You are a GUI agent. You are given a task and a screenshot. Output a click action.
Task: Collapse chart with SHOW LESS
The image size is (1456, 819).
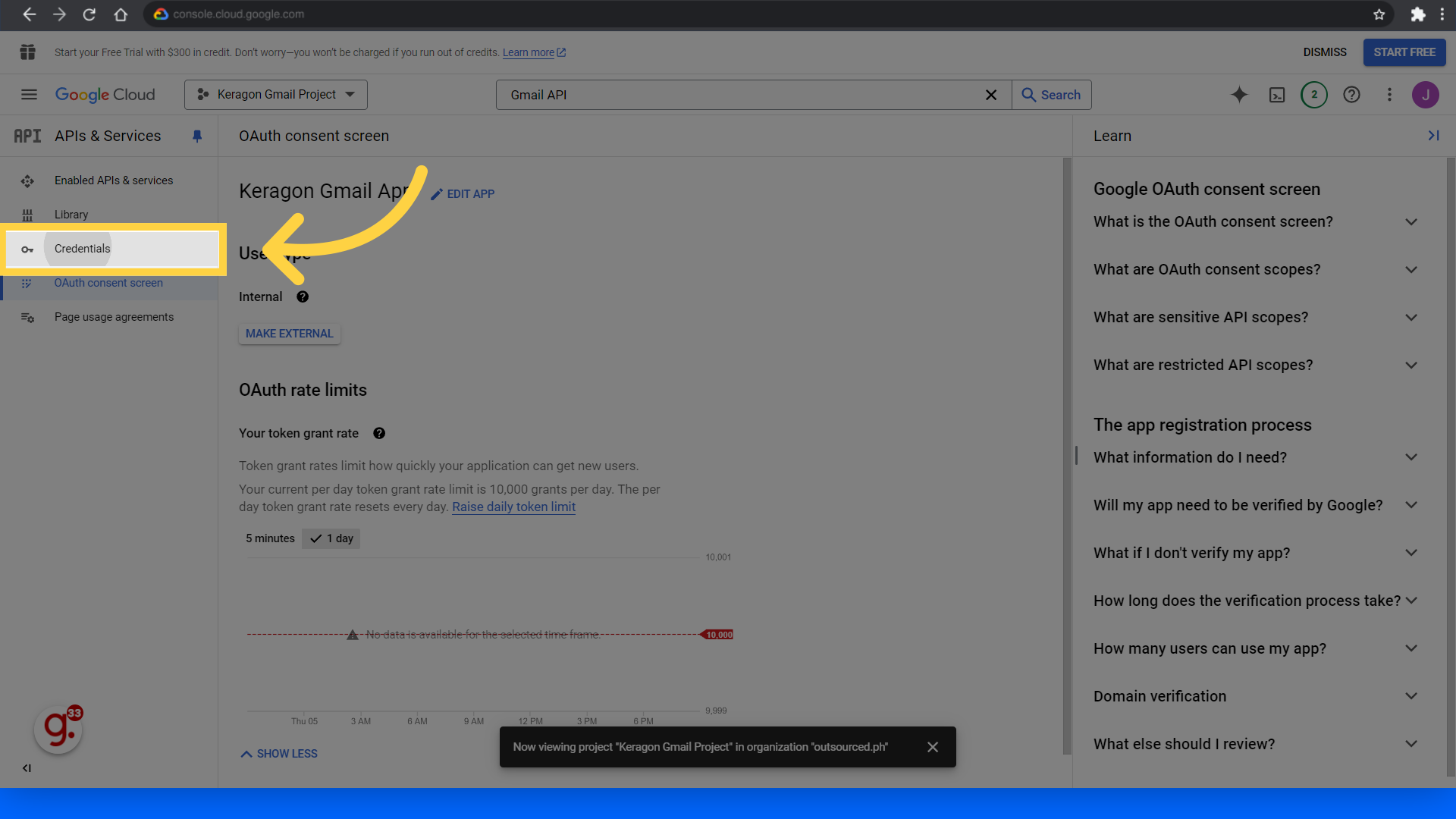tap(279, 754)
